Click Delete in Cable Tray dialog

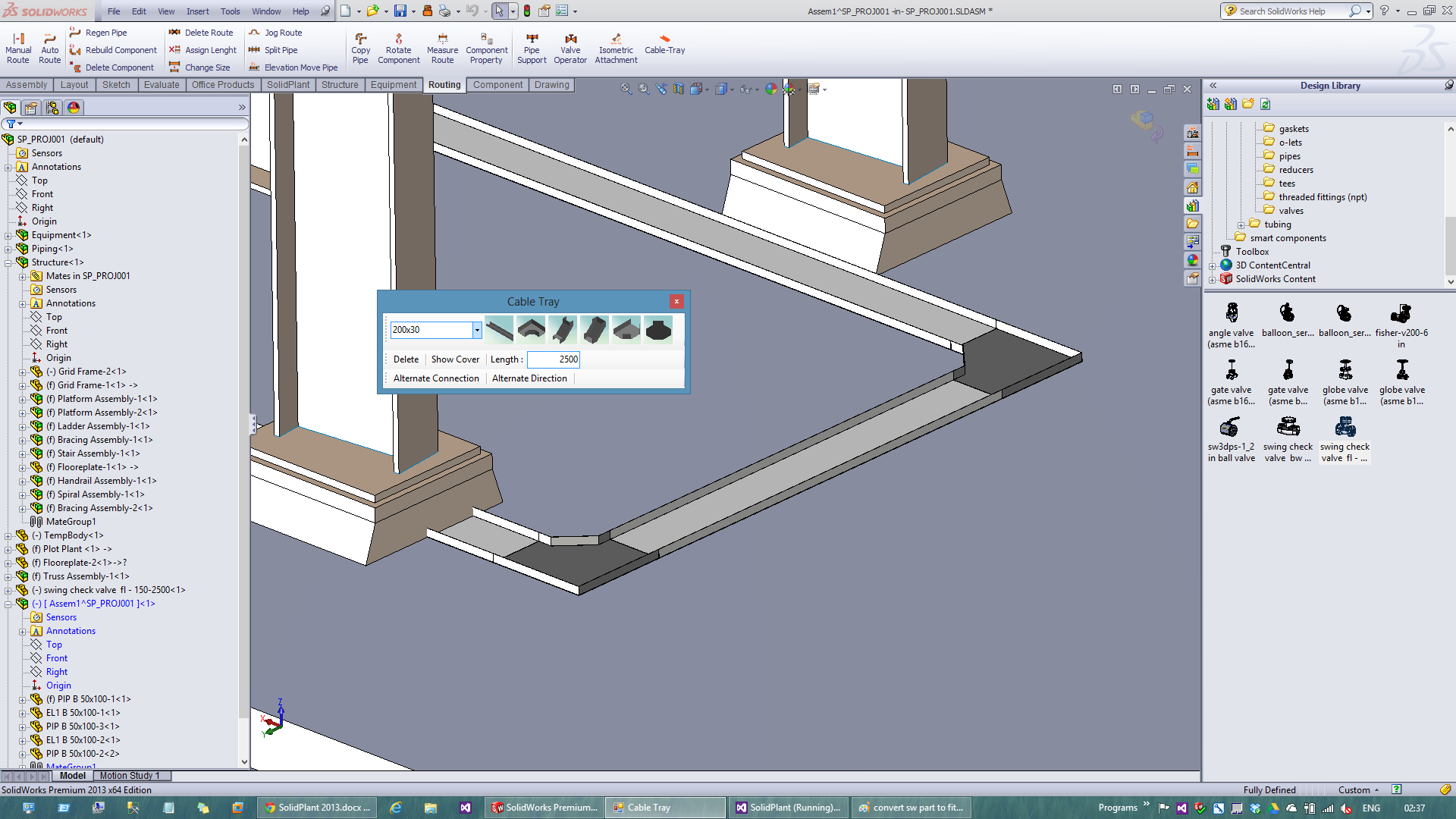click(406, 359)
